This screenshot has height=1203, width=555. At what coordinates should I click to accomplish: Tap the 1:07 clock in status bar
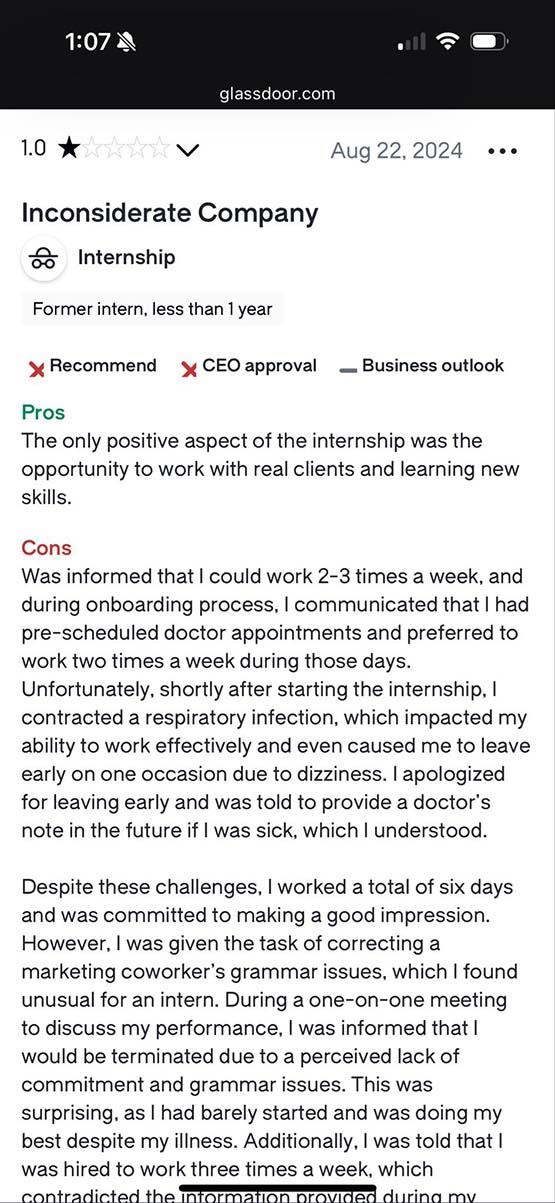coord(88,42)
